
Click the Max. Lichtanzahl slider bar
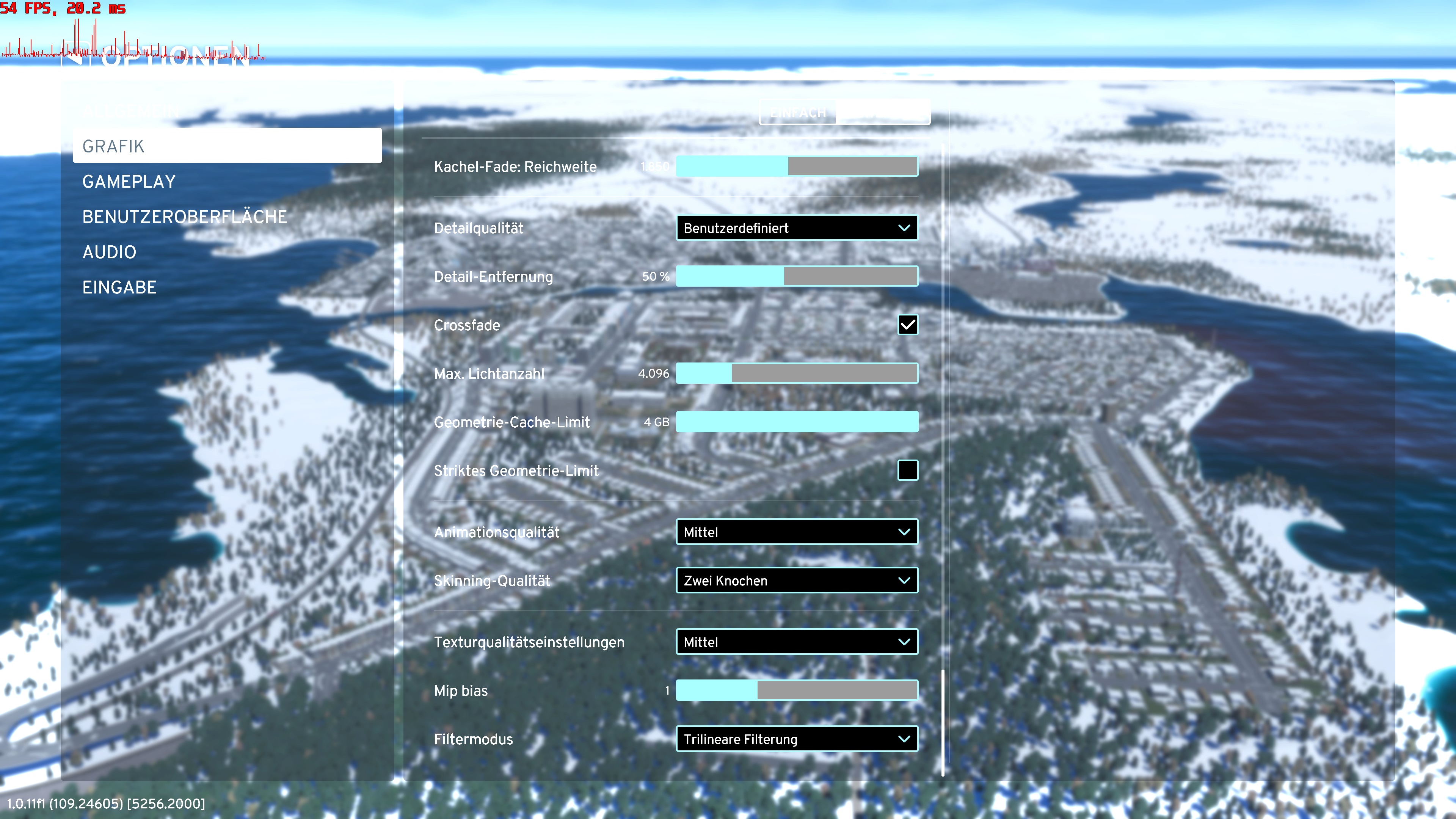pos(796,373)
